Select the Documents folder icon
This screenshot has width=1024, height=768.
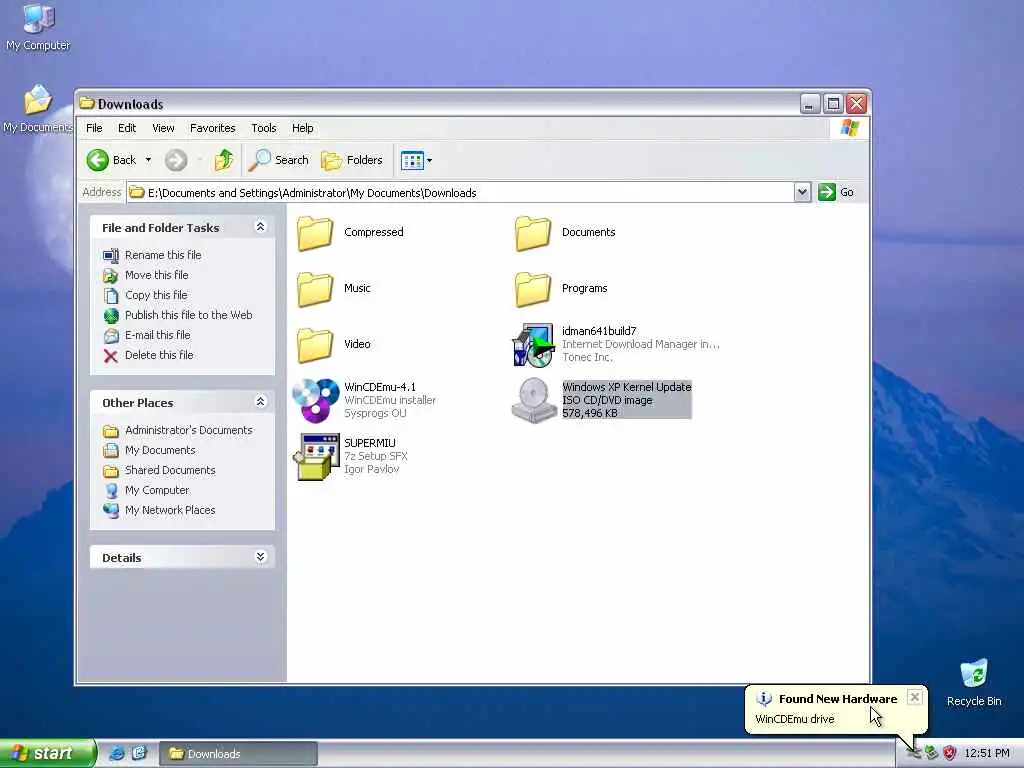point(533,233)
